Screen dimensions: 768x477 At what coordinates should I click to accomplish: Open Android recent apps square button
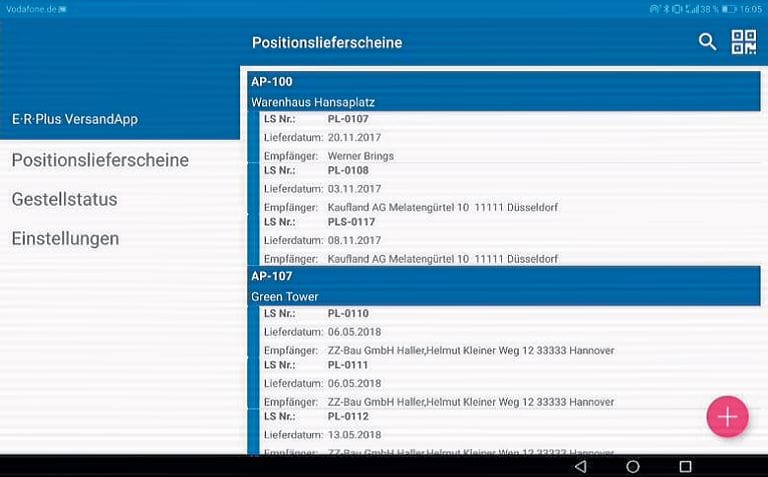[x=685, y=467]
